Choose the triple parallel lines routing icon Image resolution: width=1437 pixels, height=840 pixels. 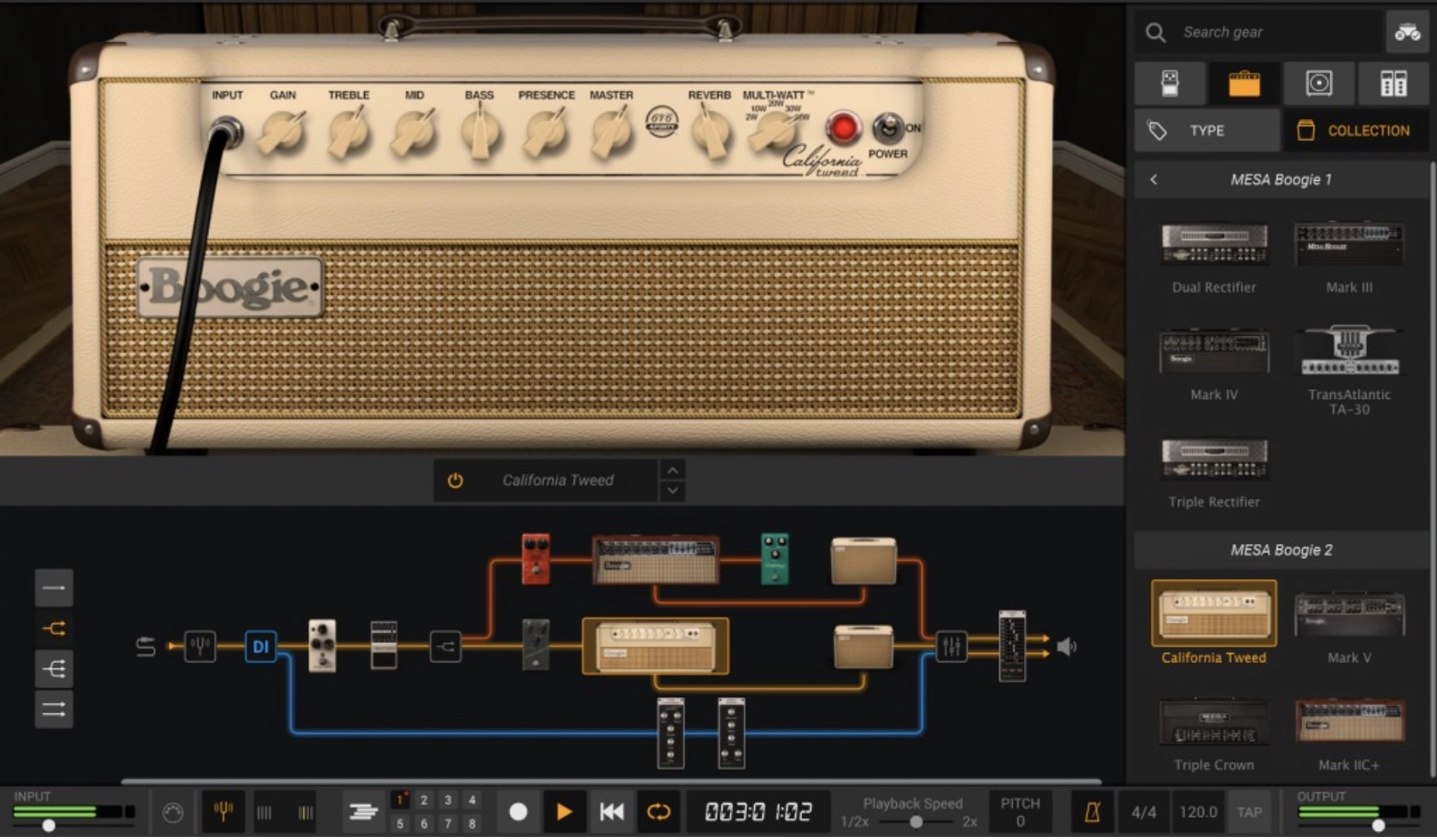point(54,710)
